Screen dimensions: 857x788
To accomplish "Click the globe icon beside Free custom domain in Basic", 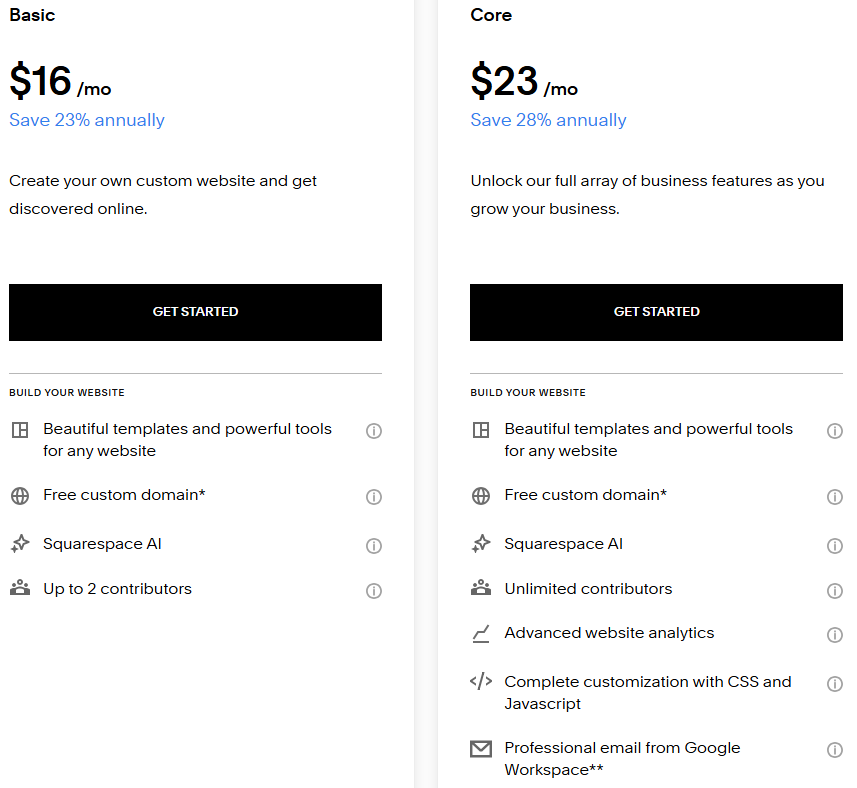I will (x=19, y=496).
